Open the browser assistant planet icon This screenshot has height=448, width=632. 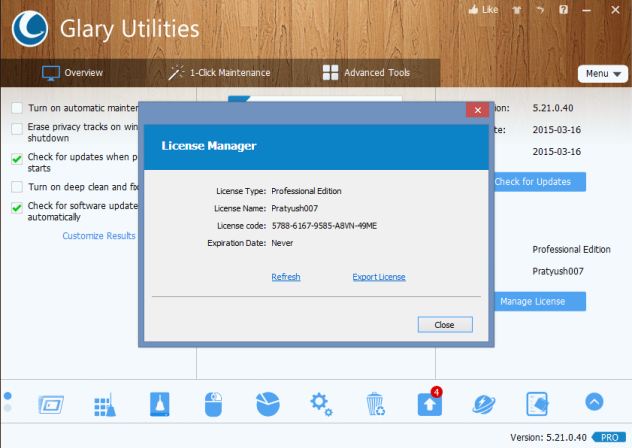(484, 404)
